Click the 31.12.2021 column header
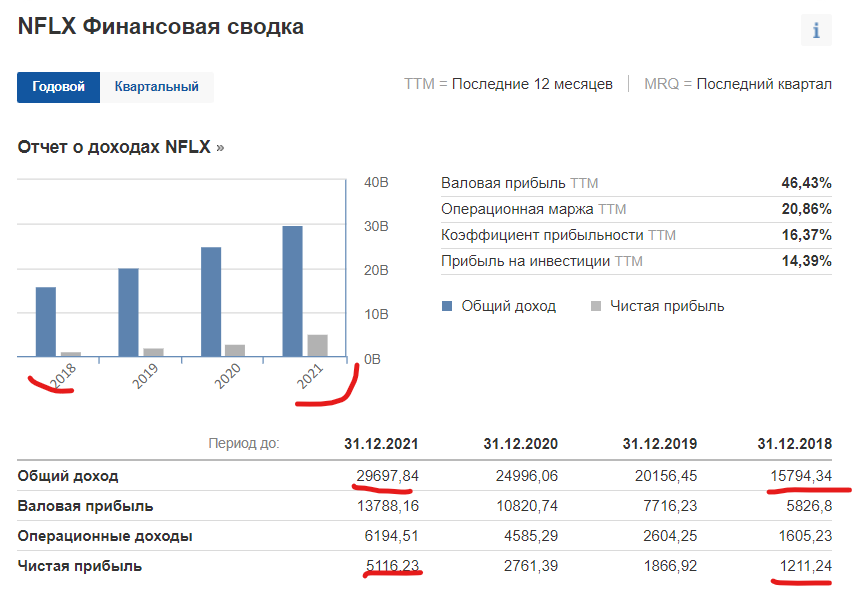This screenshot has width=853, height=597. point(381,444)
